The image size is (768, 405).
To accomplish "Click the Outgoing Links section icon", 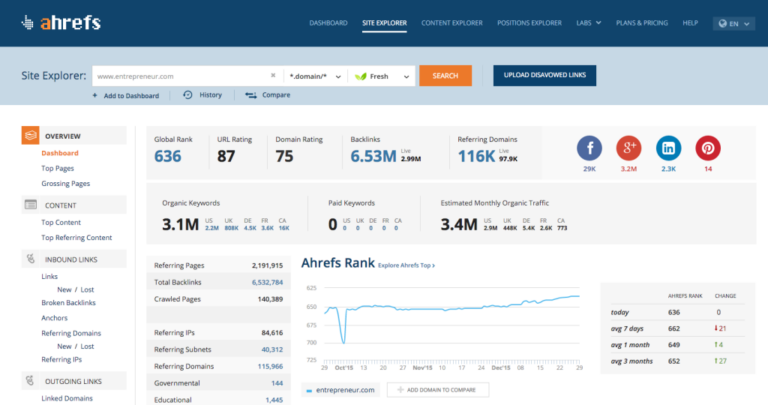I will point(30,381).
